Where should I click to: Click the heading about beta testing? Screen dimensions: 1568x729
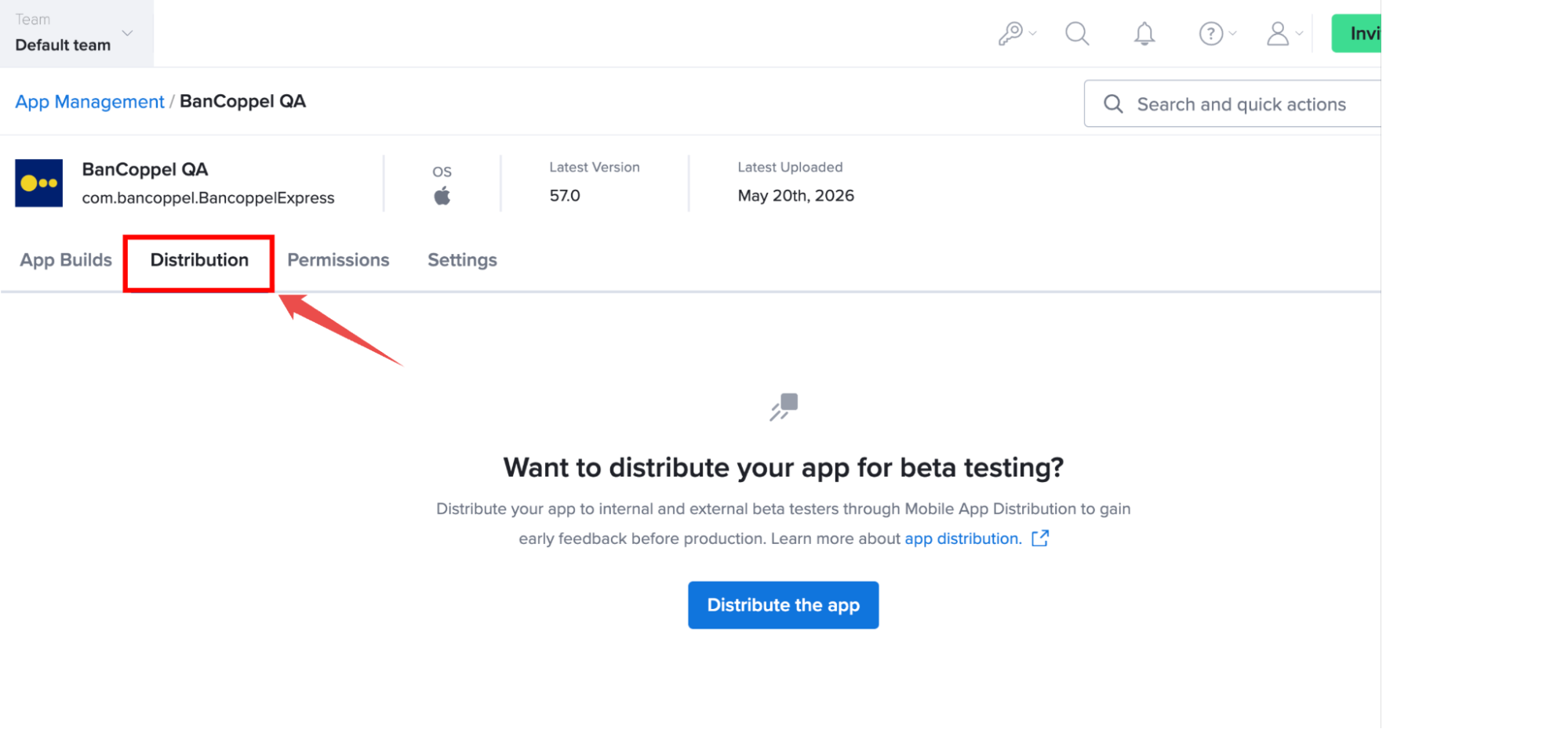[784, 467]
